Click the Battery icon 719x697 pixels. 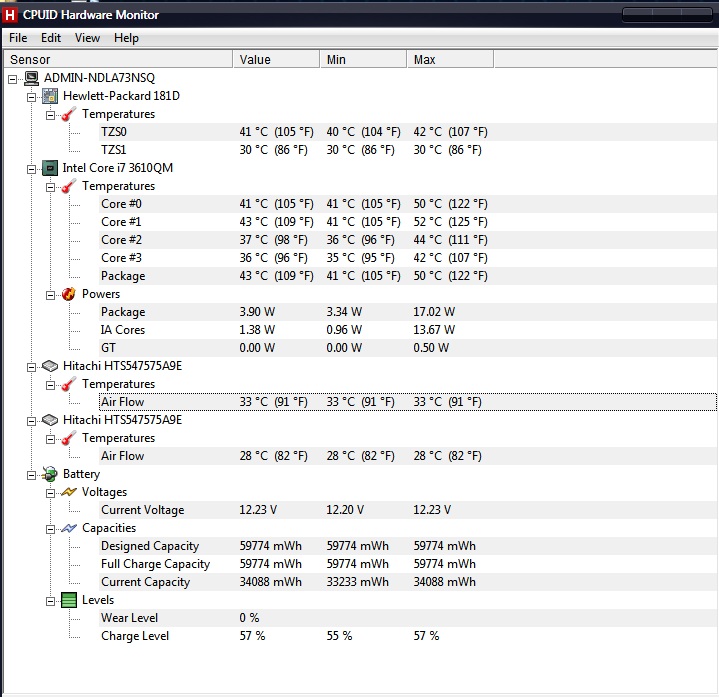(50, 474)
